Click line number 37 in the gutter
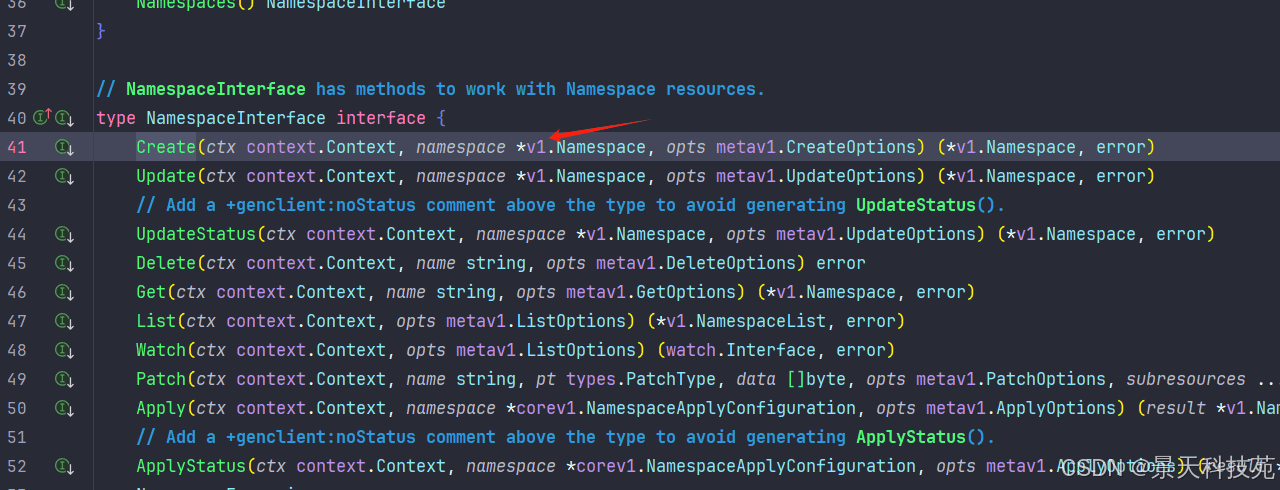The height and width of the screenshot is (490, 1280). (17, 31)
